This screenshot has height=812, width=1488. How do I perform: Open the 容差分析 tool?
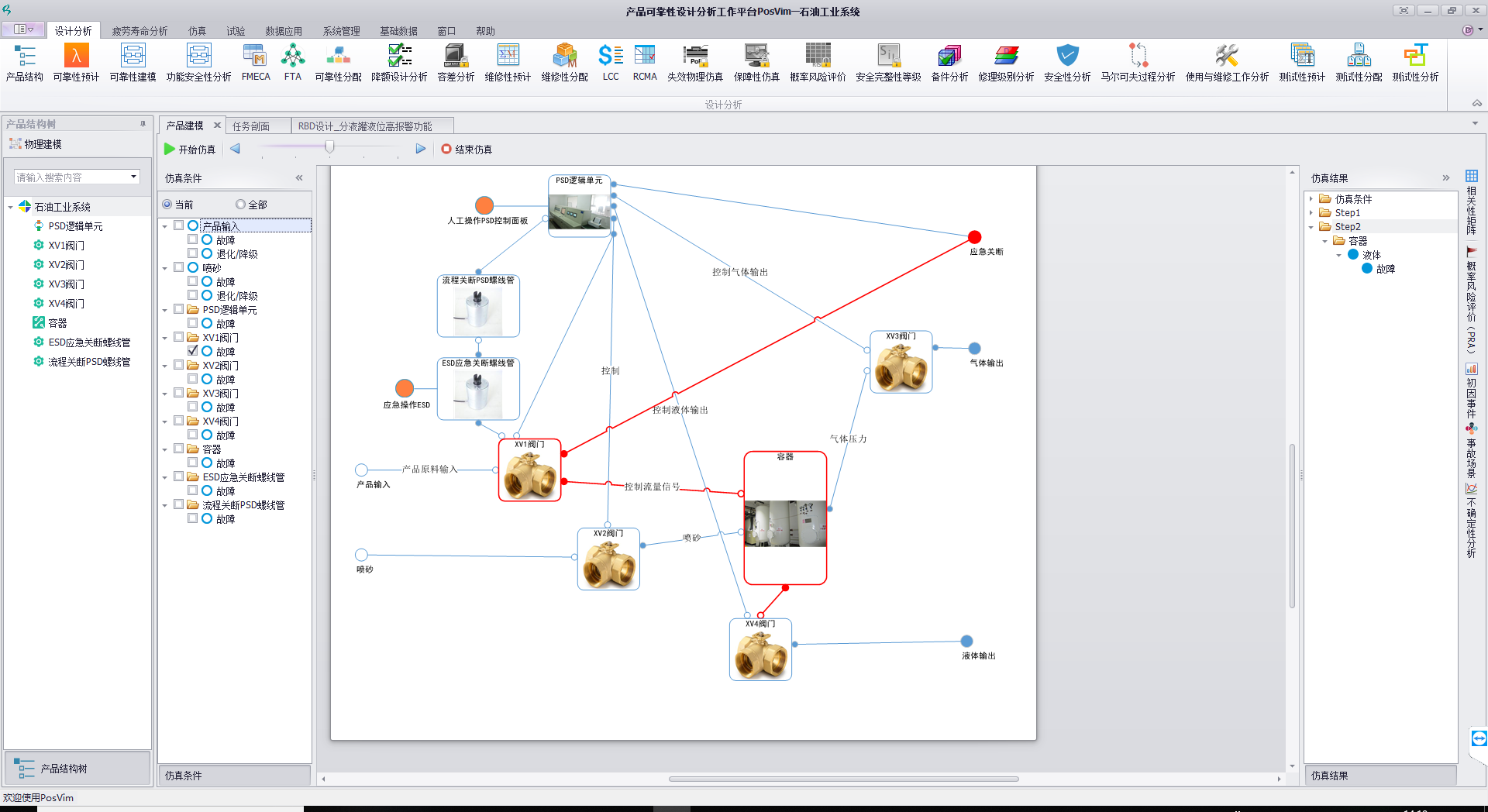tap(456, 63)
